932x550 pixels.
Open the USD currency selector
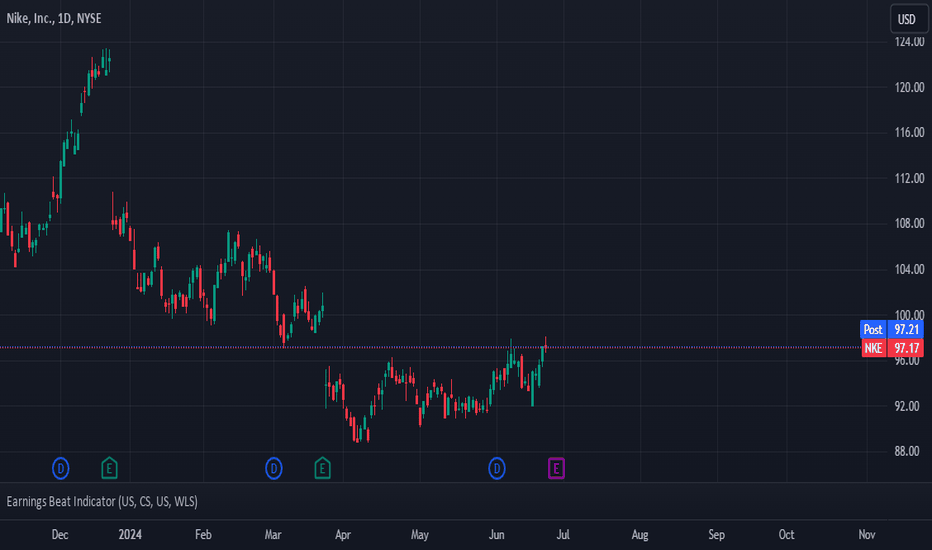point(908,19)
